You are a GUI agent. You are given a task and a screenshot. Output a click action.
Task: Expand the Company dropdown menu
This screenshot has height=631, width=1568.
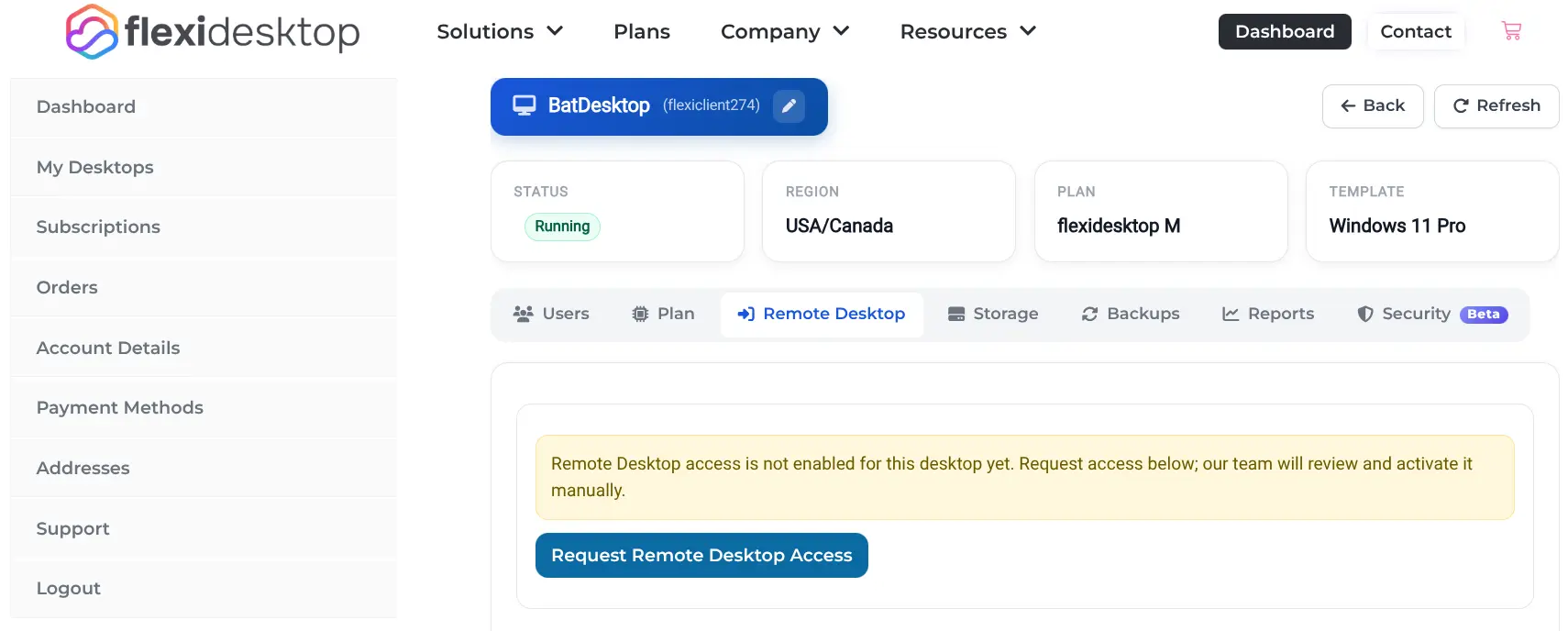point(785,31)
